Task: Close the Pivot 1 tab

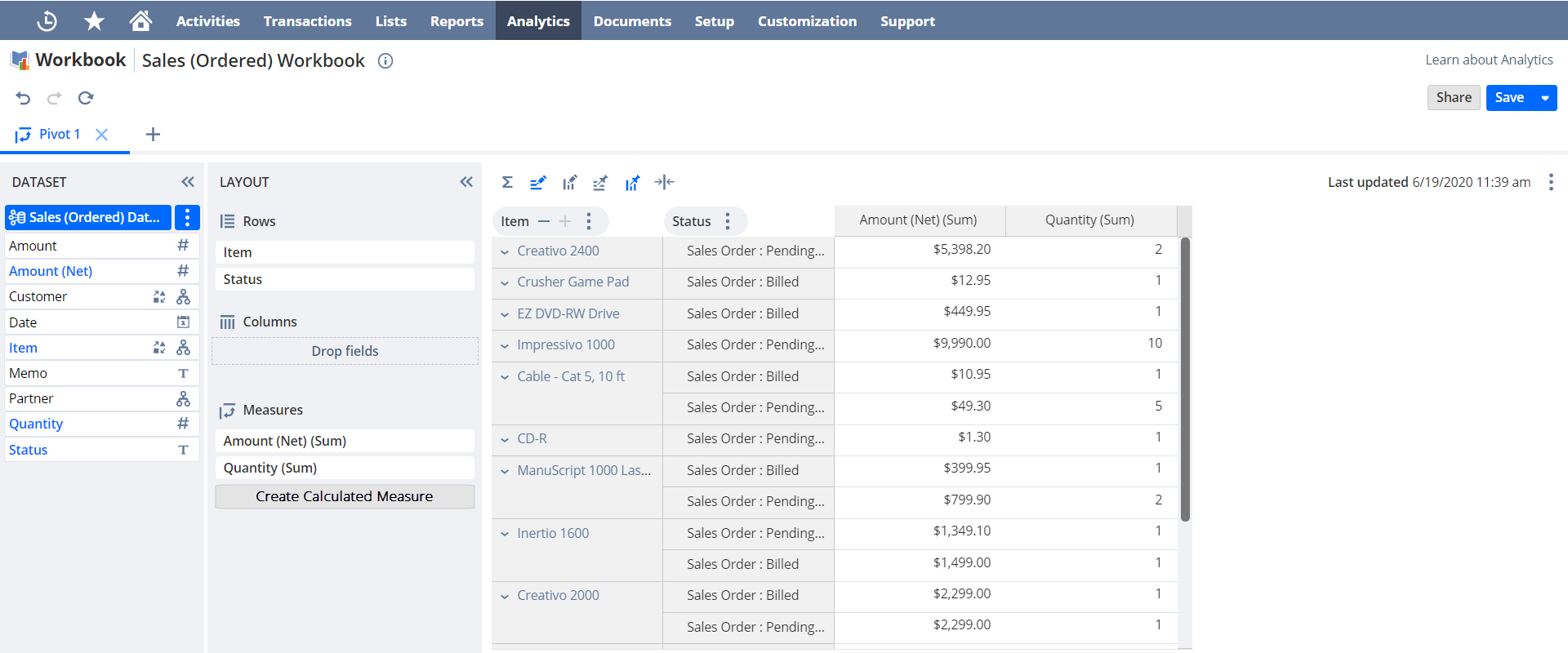Action: [101, 135]
